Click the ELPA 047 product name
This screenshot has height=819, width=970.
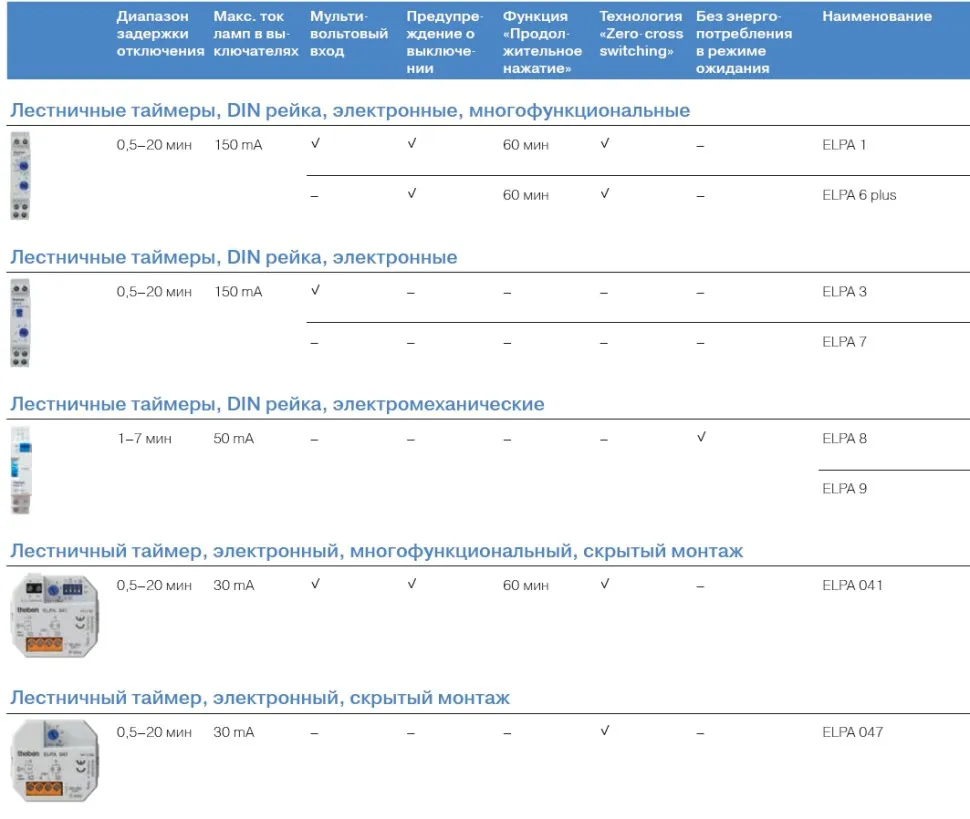[x=852, y=732]
